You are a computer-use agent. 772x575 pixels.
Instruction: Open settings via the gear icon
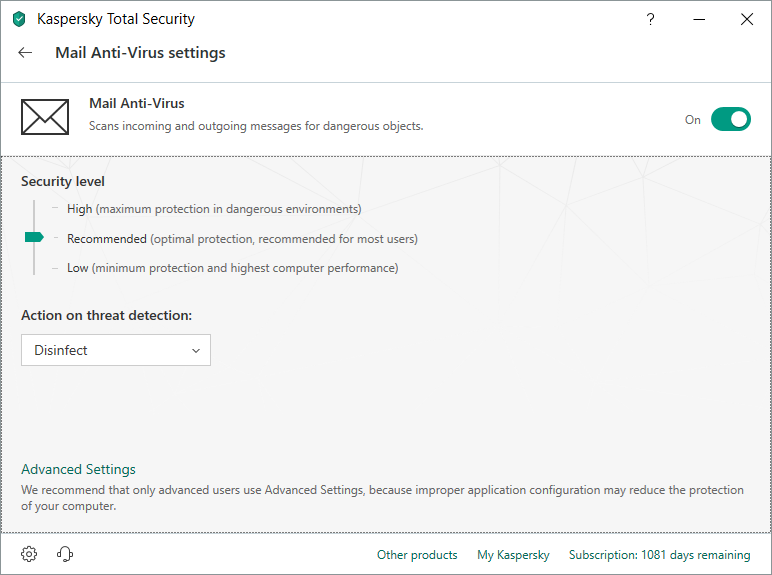[29, 554]
